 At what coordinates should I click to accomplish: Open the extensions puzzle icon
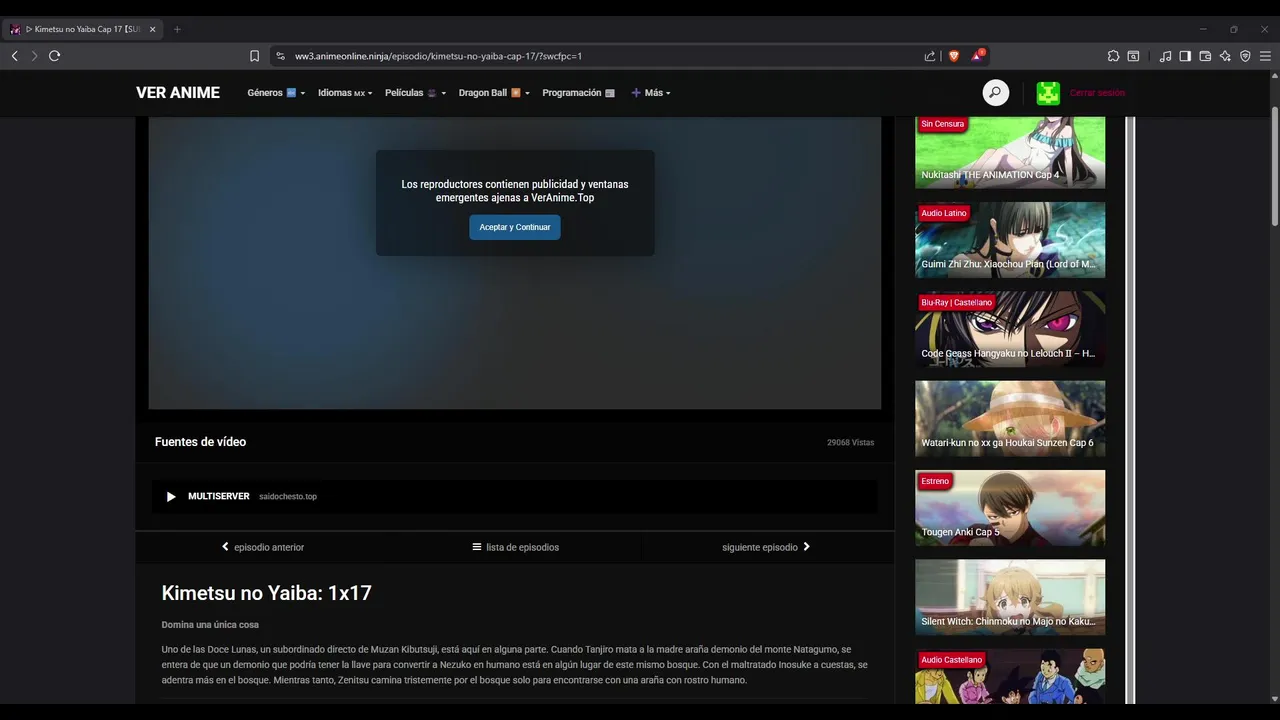coord(1113,56)
